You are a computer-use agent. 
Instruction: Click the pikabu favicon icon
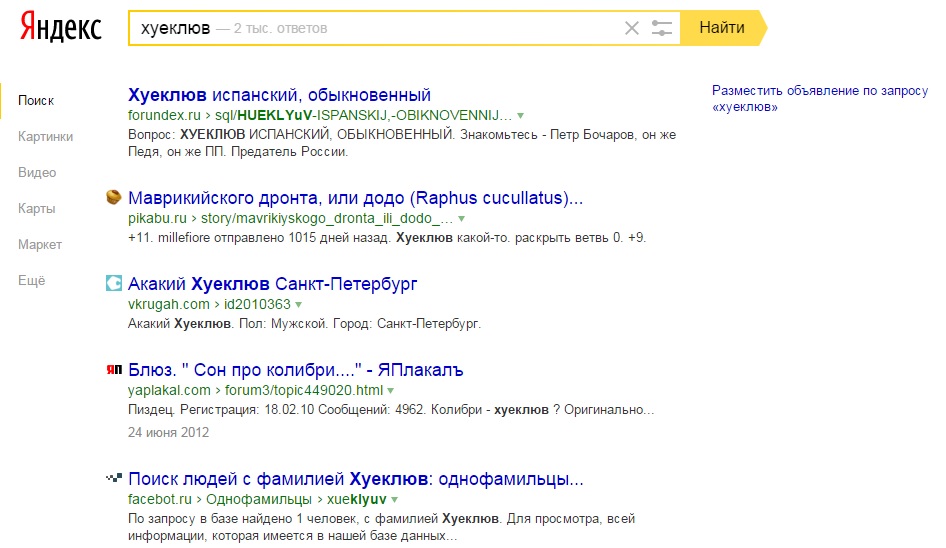point(113,197)
